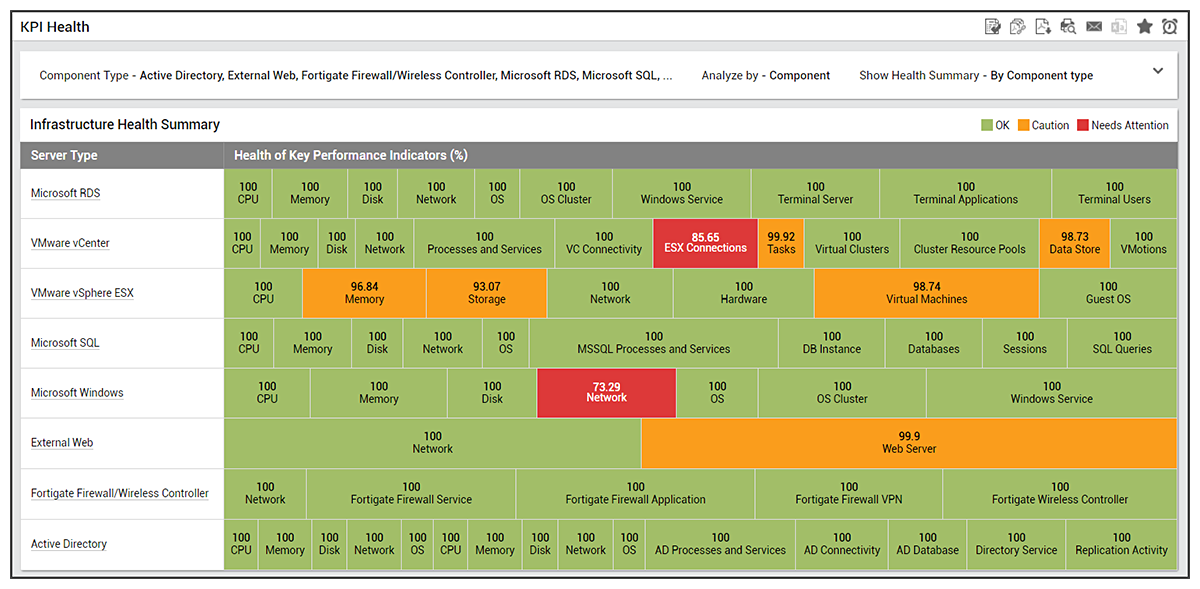Click the orange Caution legend swatch

point(1023,125)
